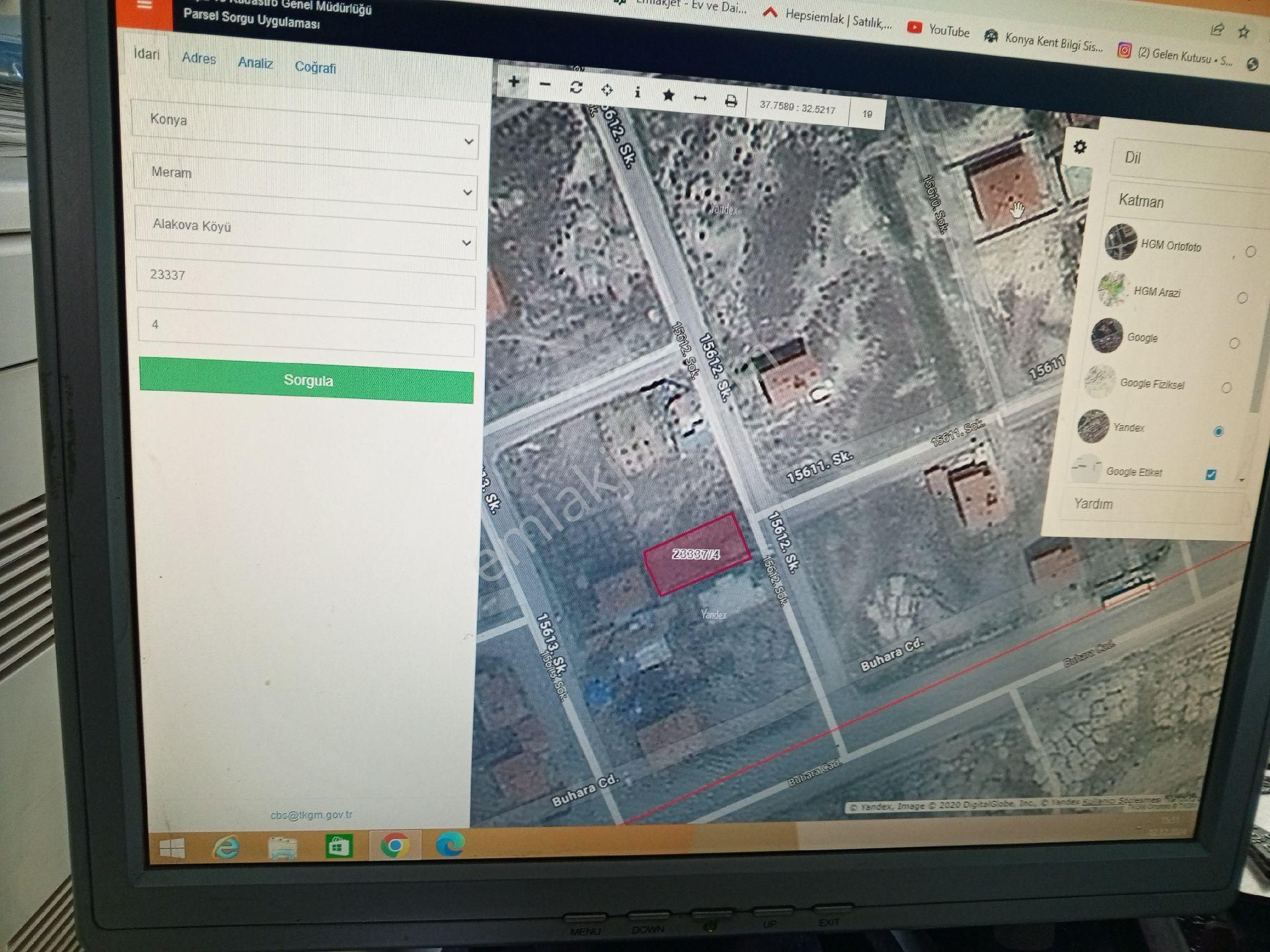Image resolution: width=1270 pixels, height=952 pixels.
Task: Click HGM Ortofoto layer thumbnail
Action: point(1121,241)
